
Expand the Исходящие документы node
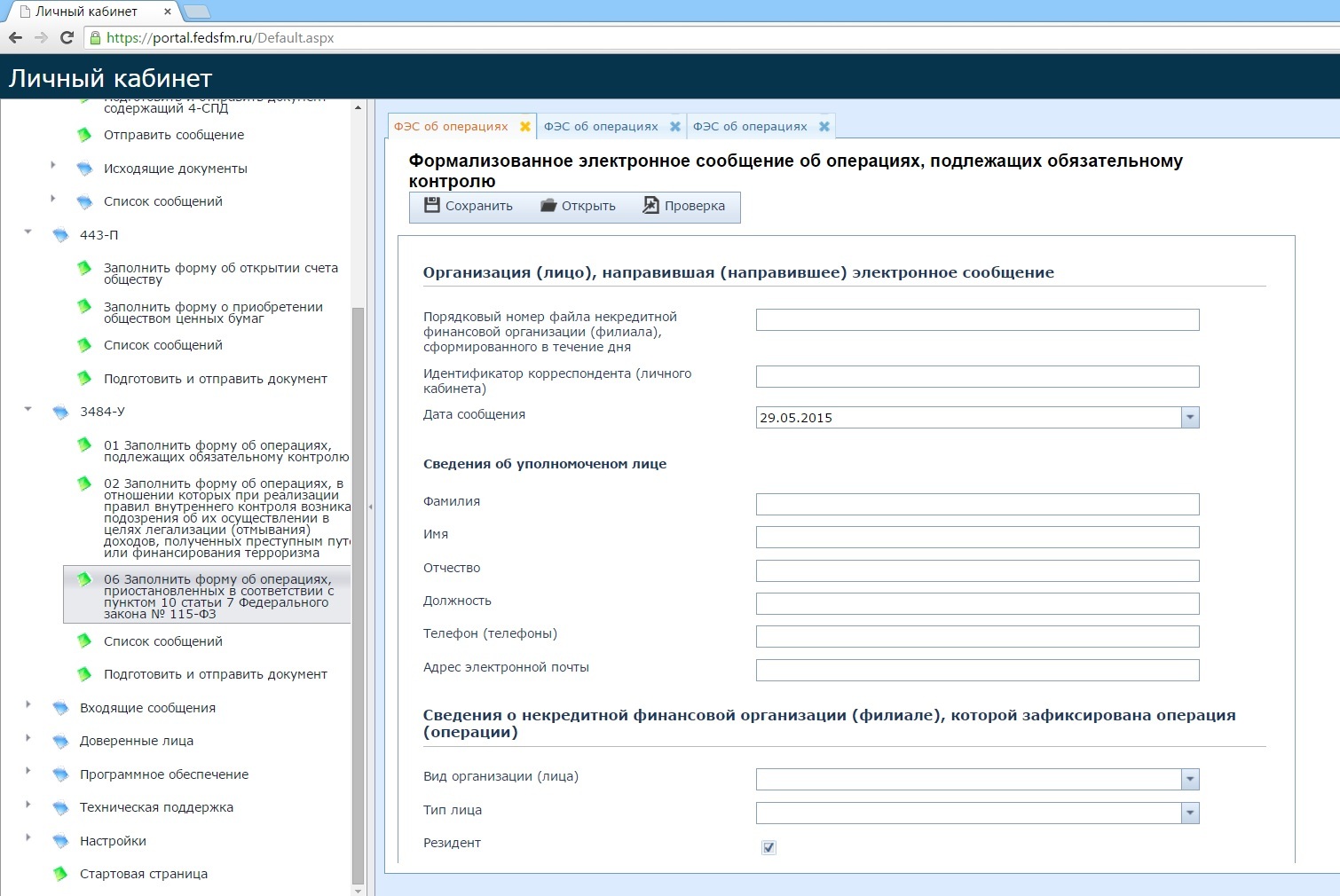(x=52, y=165)
